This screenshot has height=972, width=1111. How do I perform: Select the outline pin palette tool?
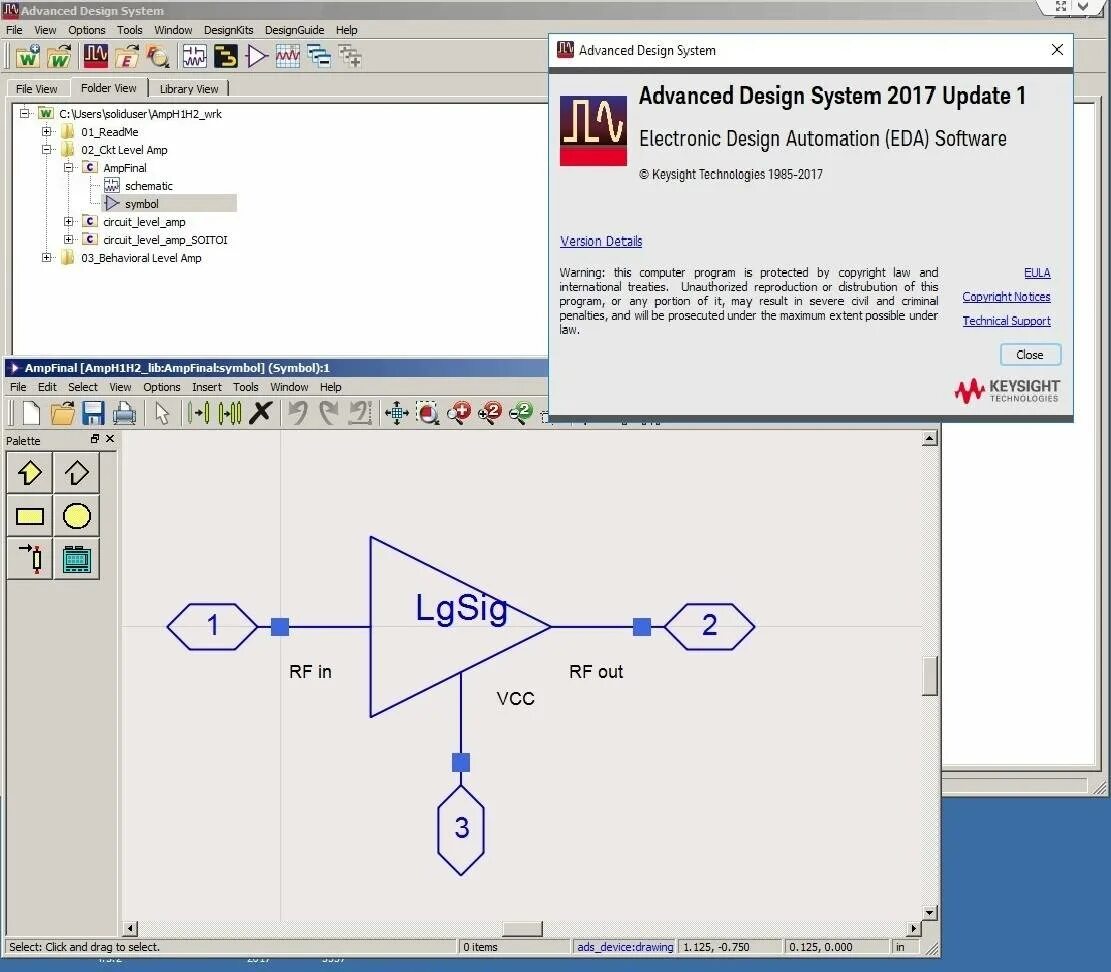tap(77, 473)
